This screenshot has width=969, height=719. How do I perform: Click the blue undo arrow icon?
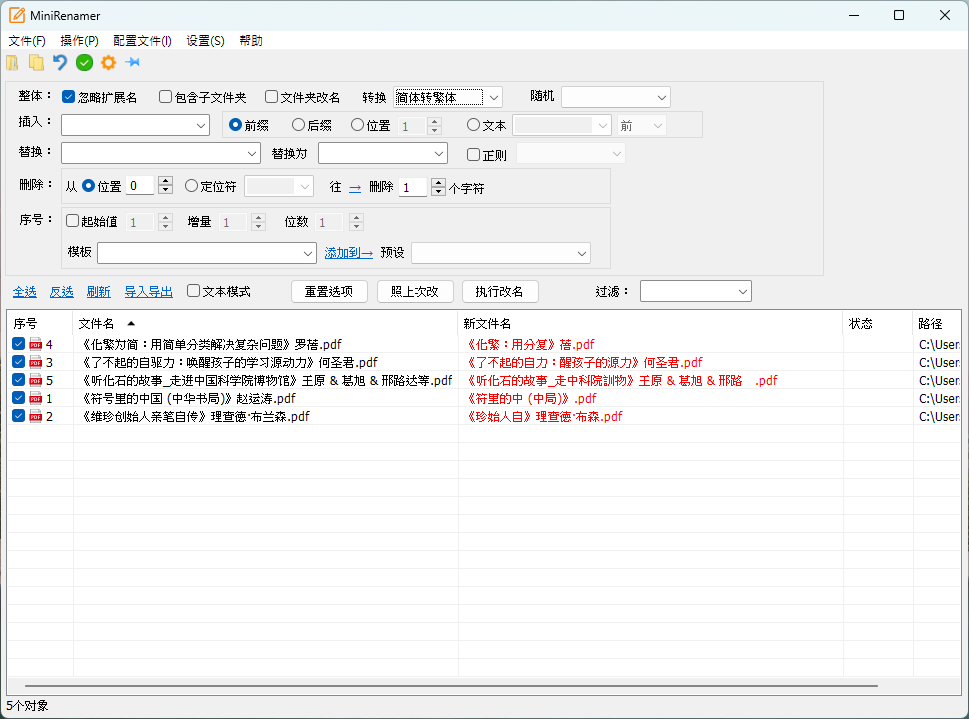coord(60,63)
